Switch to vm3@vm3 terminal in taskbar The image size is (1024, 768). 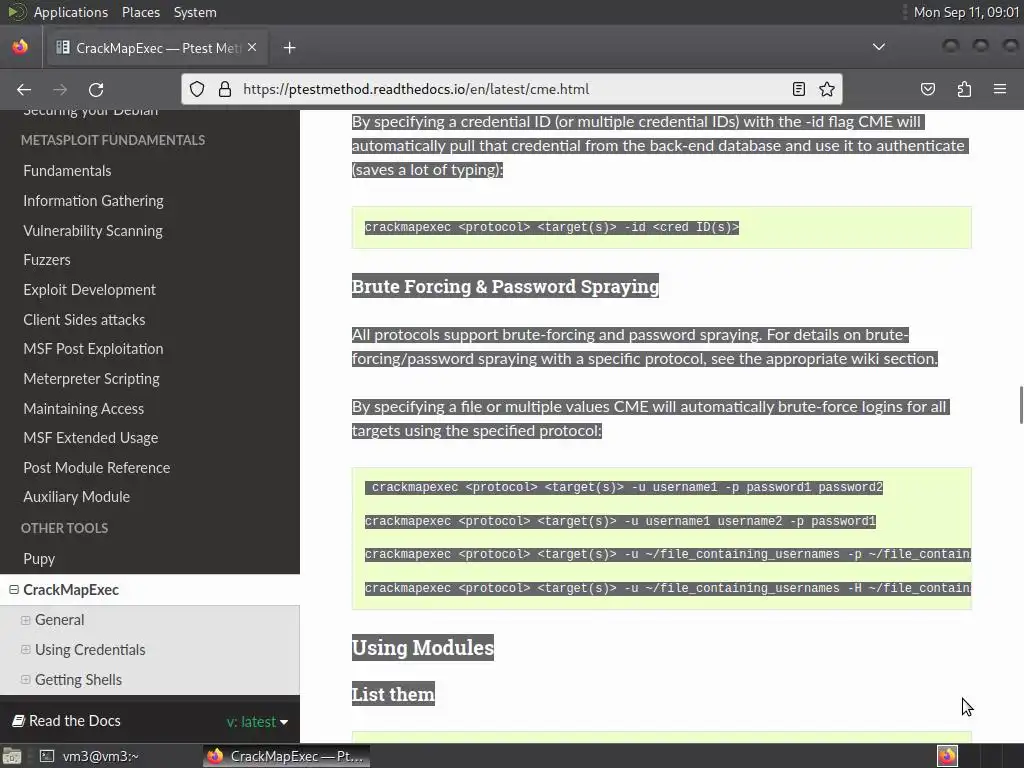[x=88, y=756]
